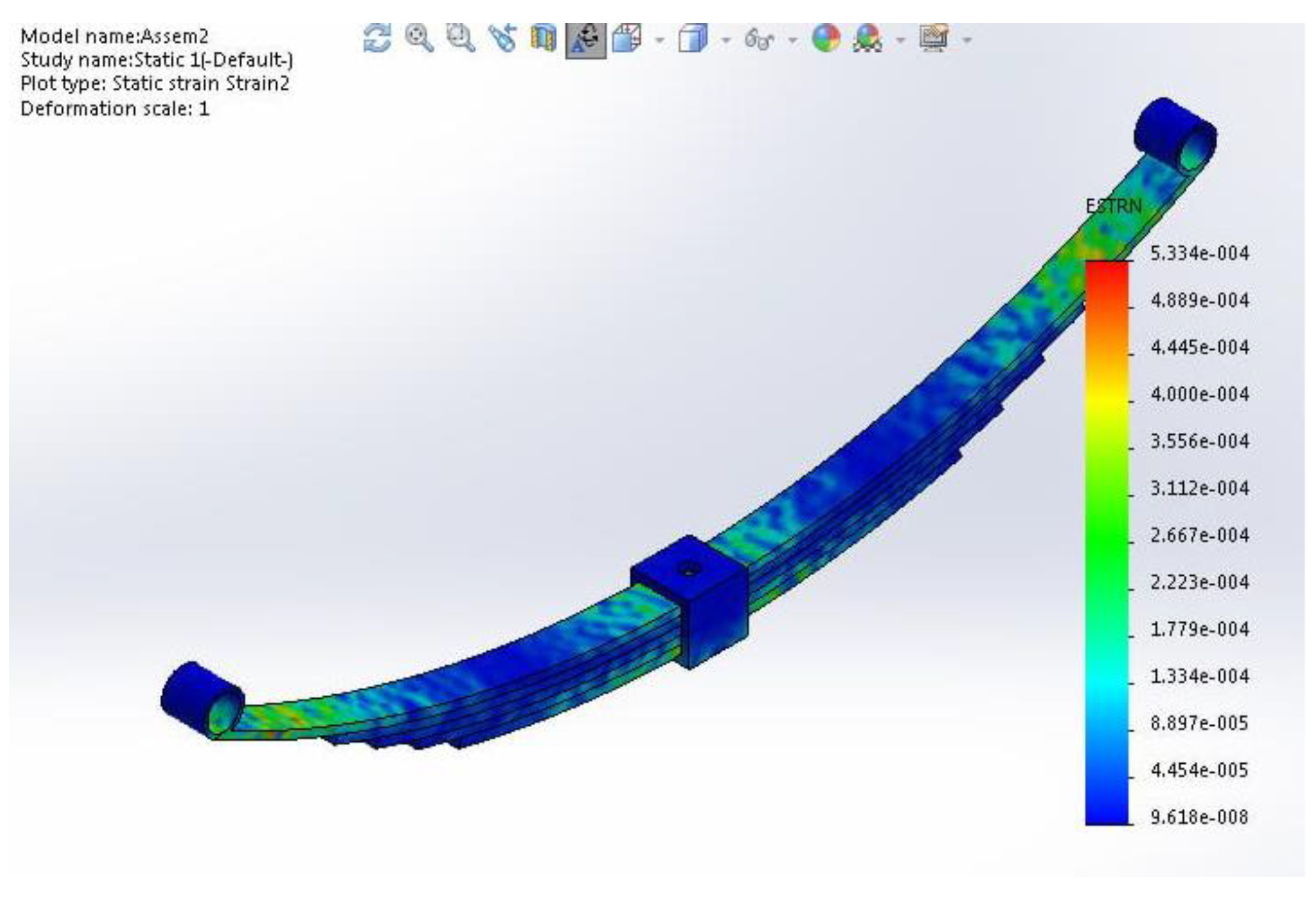This screenshot has width=1316, height=898.
Task: Toggle the Section View tool
Action: tap(543, 38)
